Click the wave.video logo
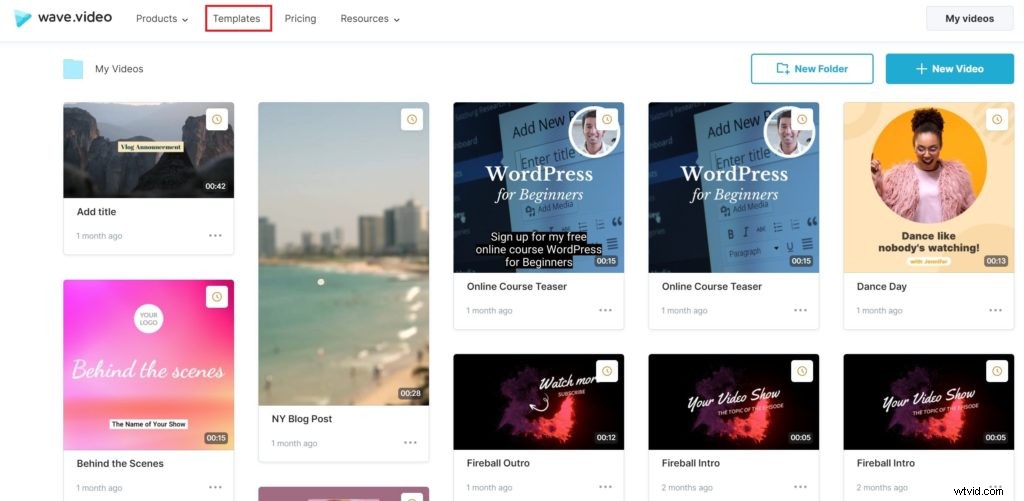Viewport: 1024px width, 501px height. tap(63, 18)
